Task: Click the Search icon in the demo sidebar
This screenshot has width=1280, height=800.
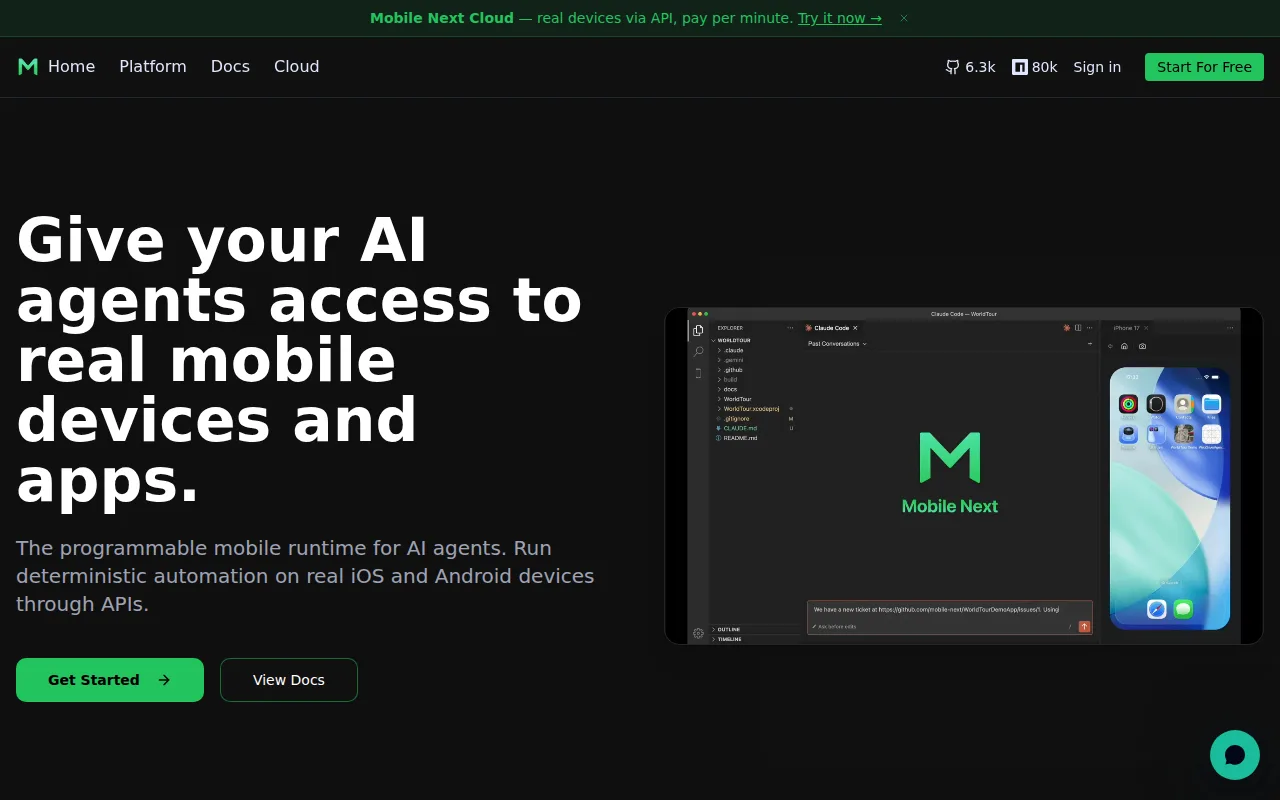Action: pyautogui.click(x=698, y=351)
